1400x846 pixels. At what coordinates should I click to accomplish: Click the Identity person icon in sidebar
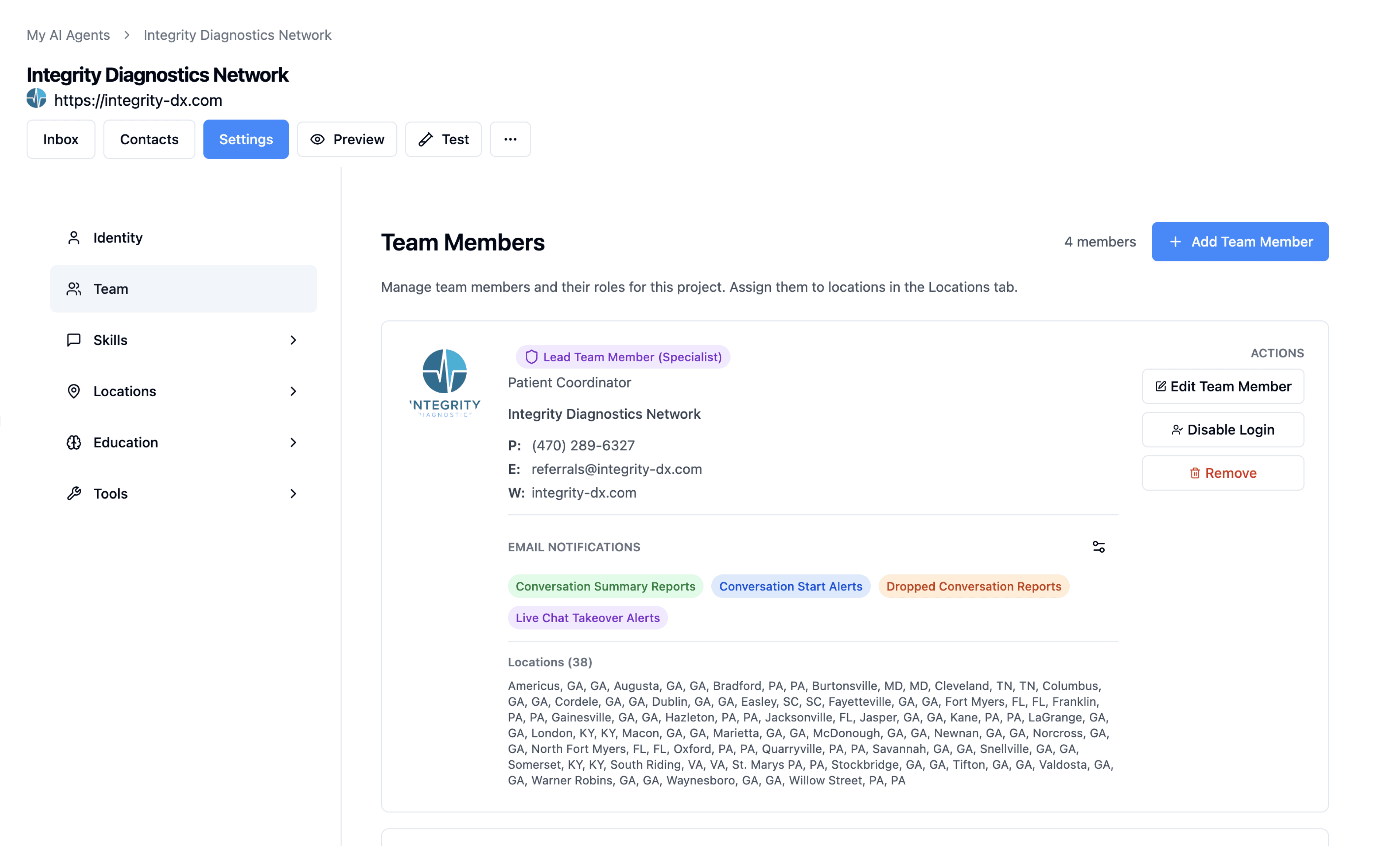click(x=74, y=238)
